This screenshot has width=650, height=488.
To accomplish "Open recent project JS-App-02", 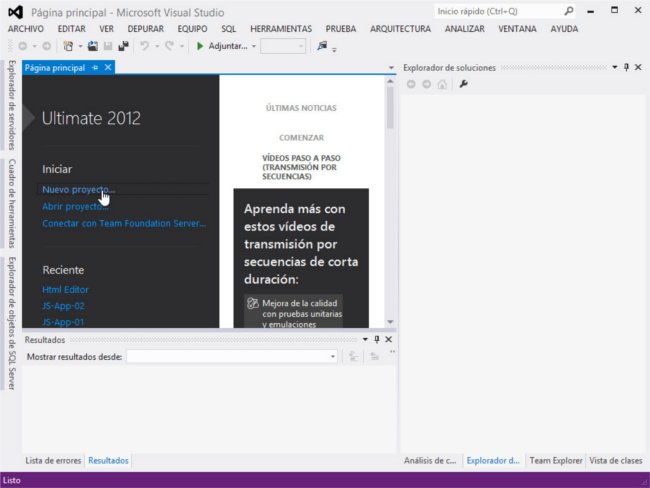I will (63, 306).
